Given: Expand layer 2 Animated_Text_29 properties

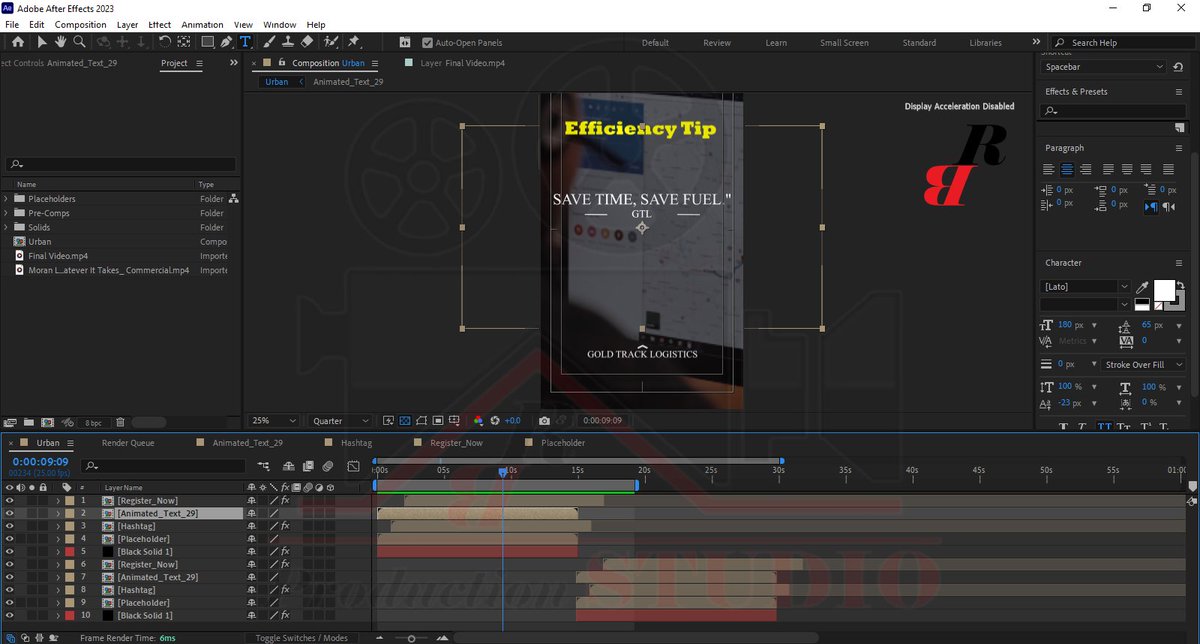Looking at the screenshot, I should 58,513.
